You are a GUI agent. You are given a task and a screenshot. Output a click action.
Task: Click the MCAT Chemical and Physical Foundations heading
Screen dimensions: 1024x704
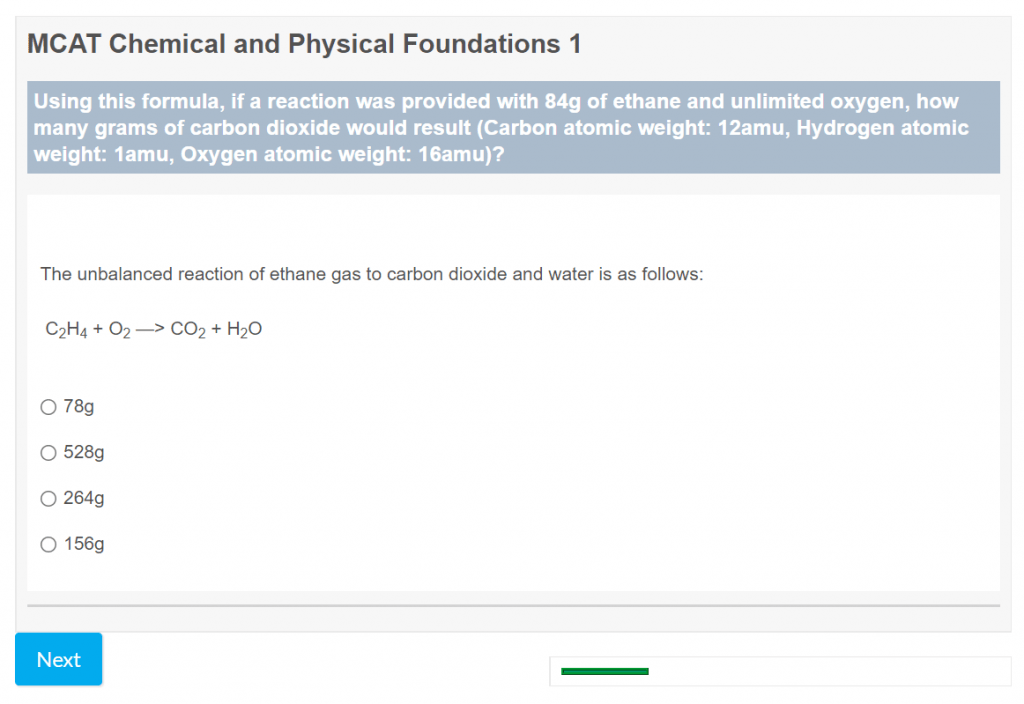point(304,44)
